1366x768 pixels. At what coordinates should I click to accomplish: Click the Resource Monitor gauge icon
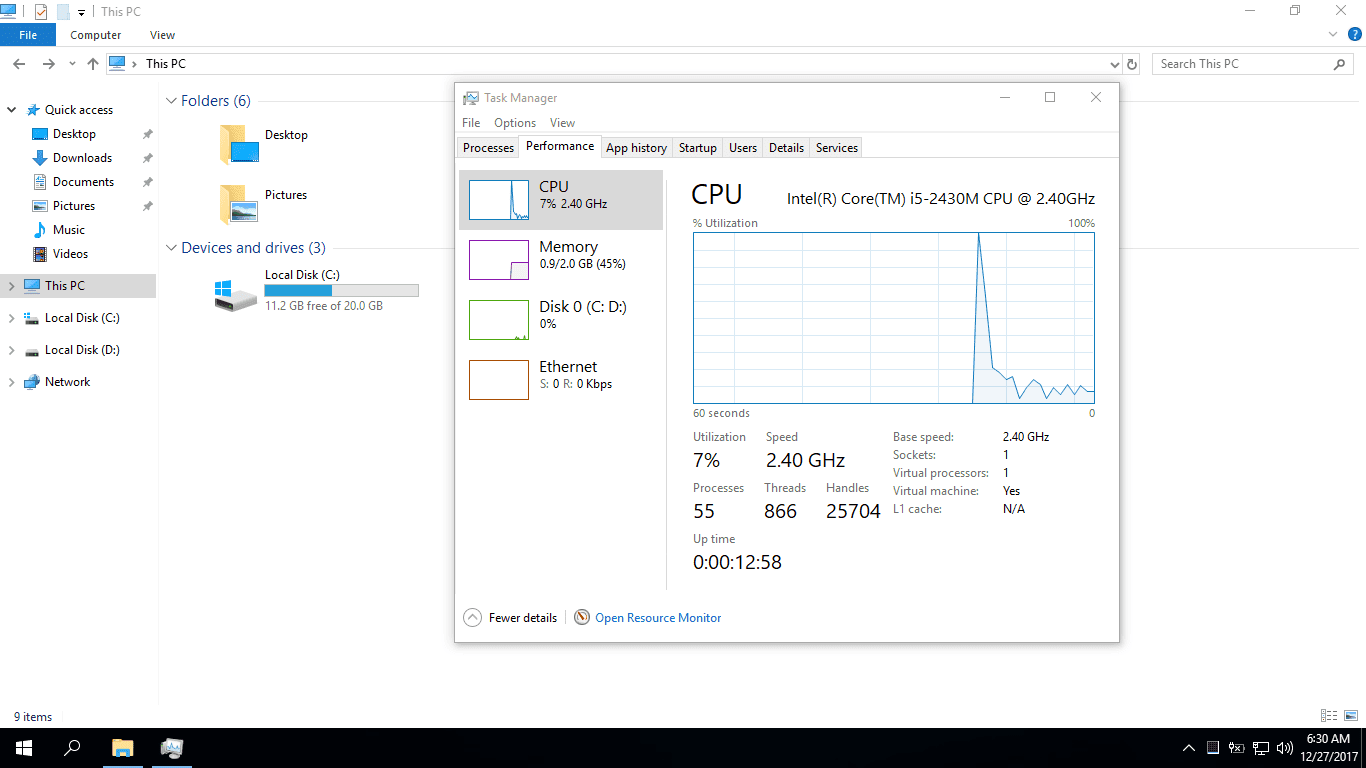click(582, 618)
